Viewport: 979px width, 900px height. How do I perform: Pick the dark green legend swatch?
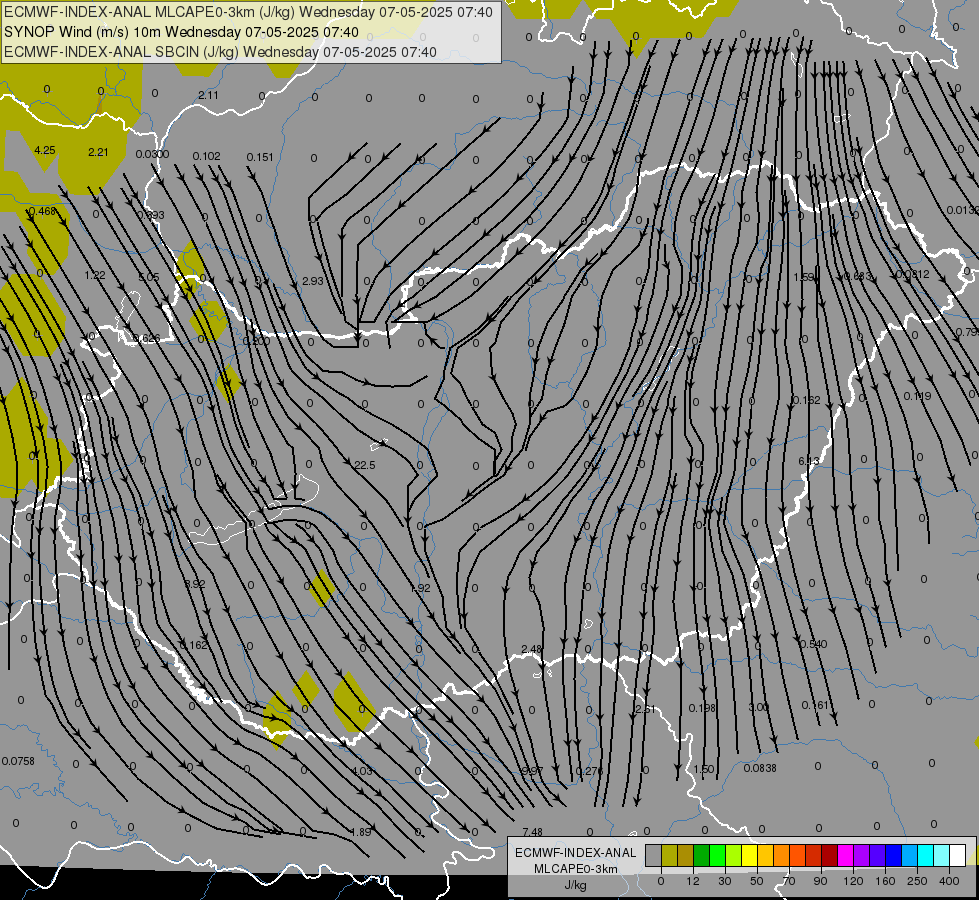click(701, 856)
